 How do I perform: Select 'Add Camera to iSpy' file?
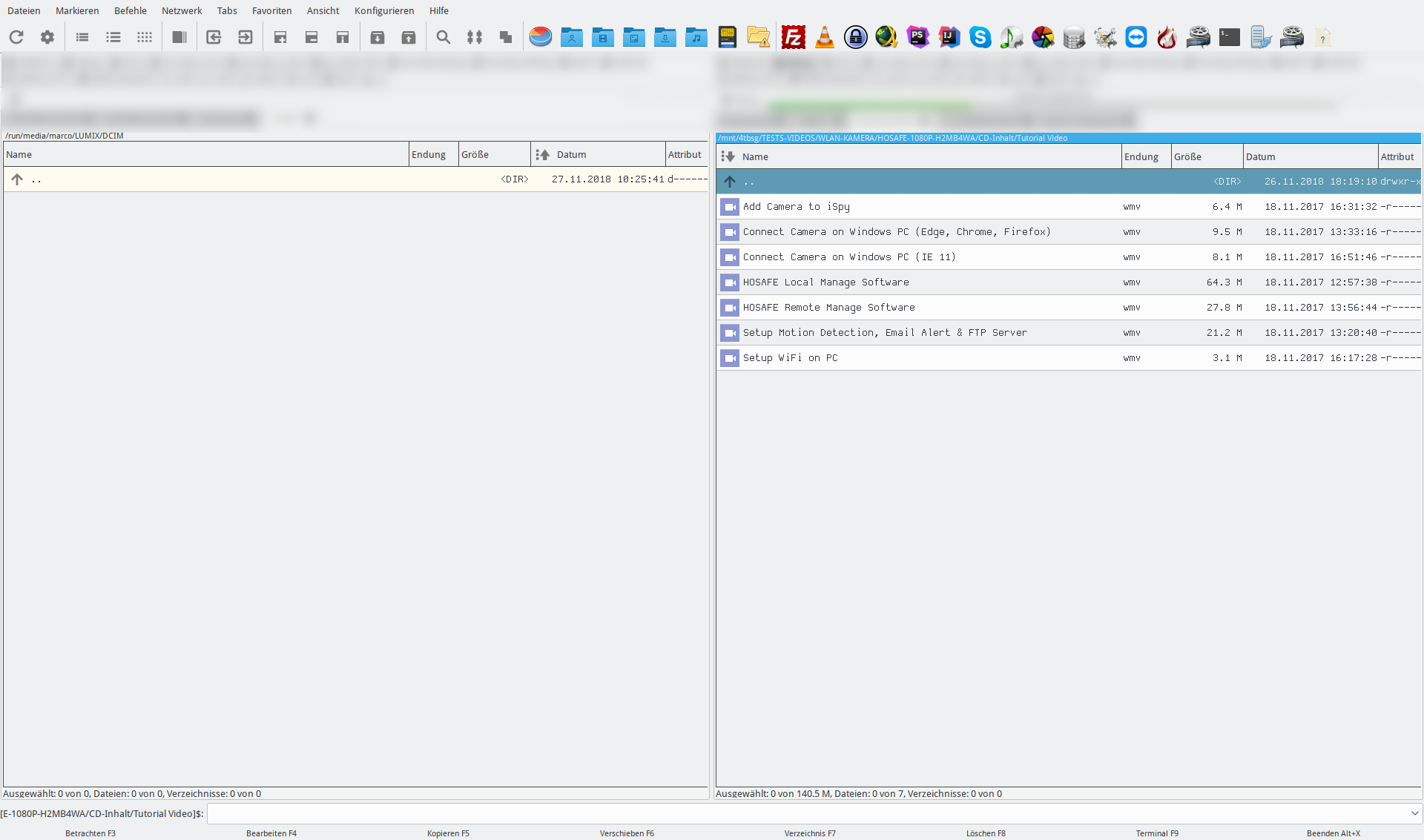click(1069, 207)
